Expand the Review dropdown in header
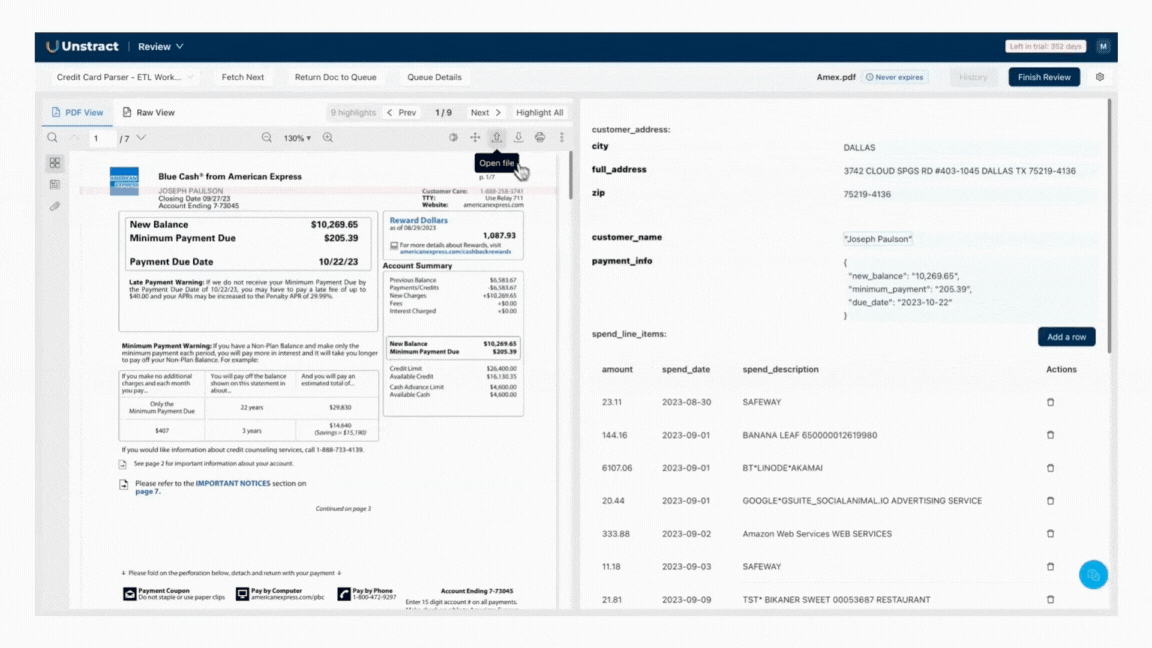The height and width of the screenshot is (648, 1152). coord(161,47)
